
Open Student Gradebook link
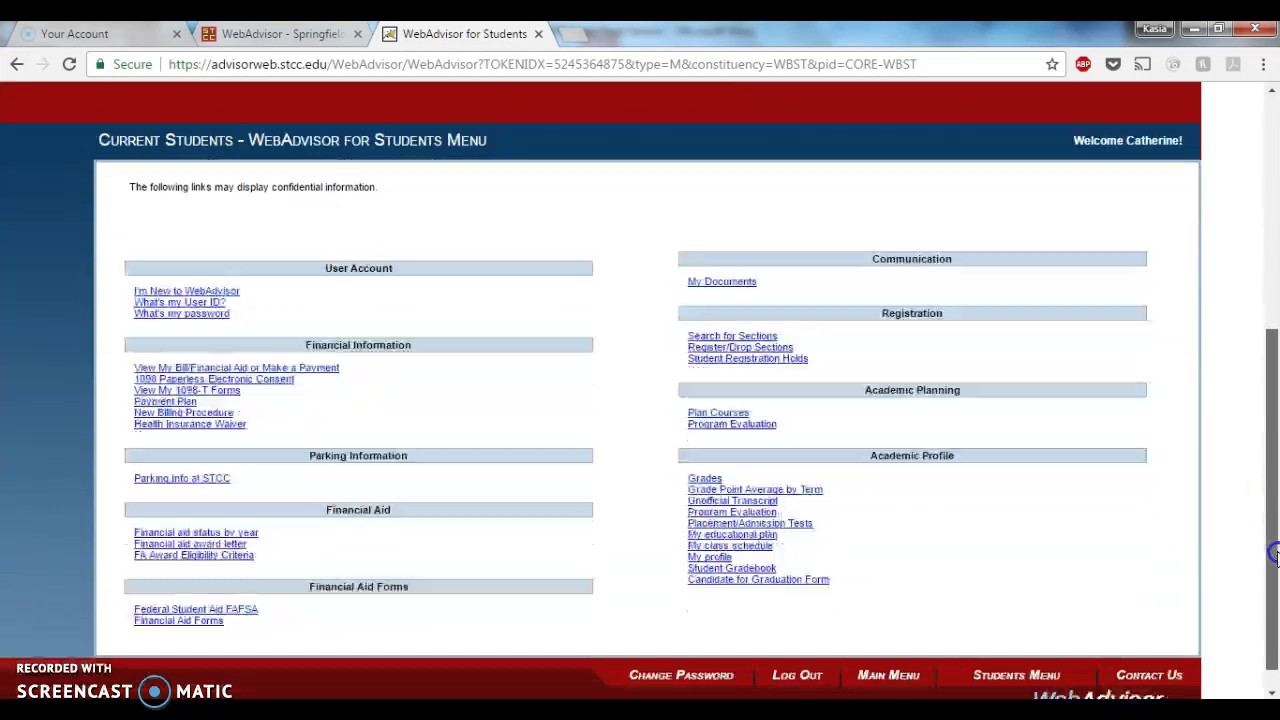[732, 568]
